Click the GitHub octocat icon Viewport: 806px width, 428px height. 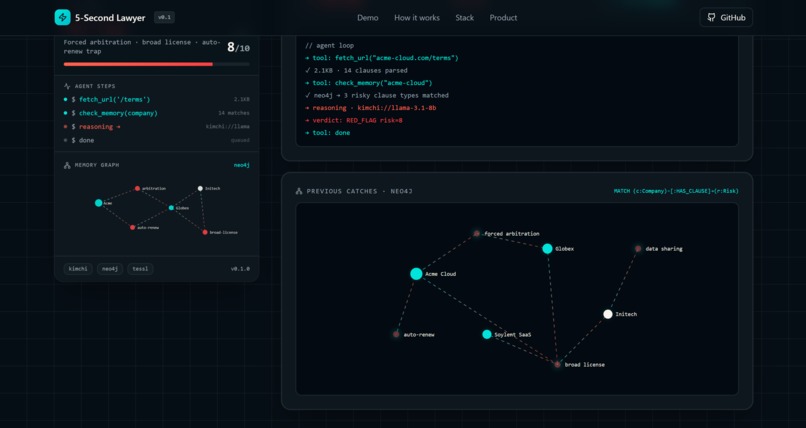[x=711, y=17]
